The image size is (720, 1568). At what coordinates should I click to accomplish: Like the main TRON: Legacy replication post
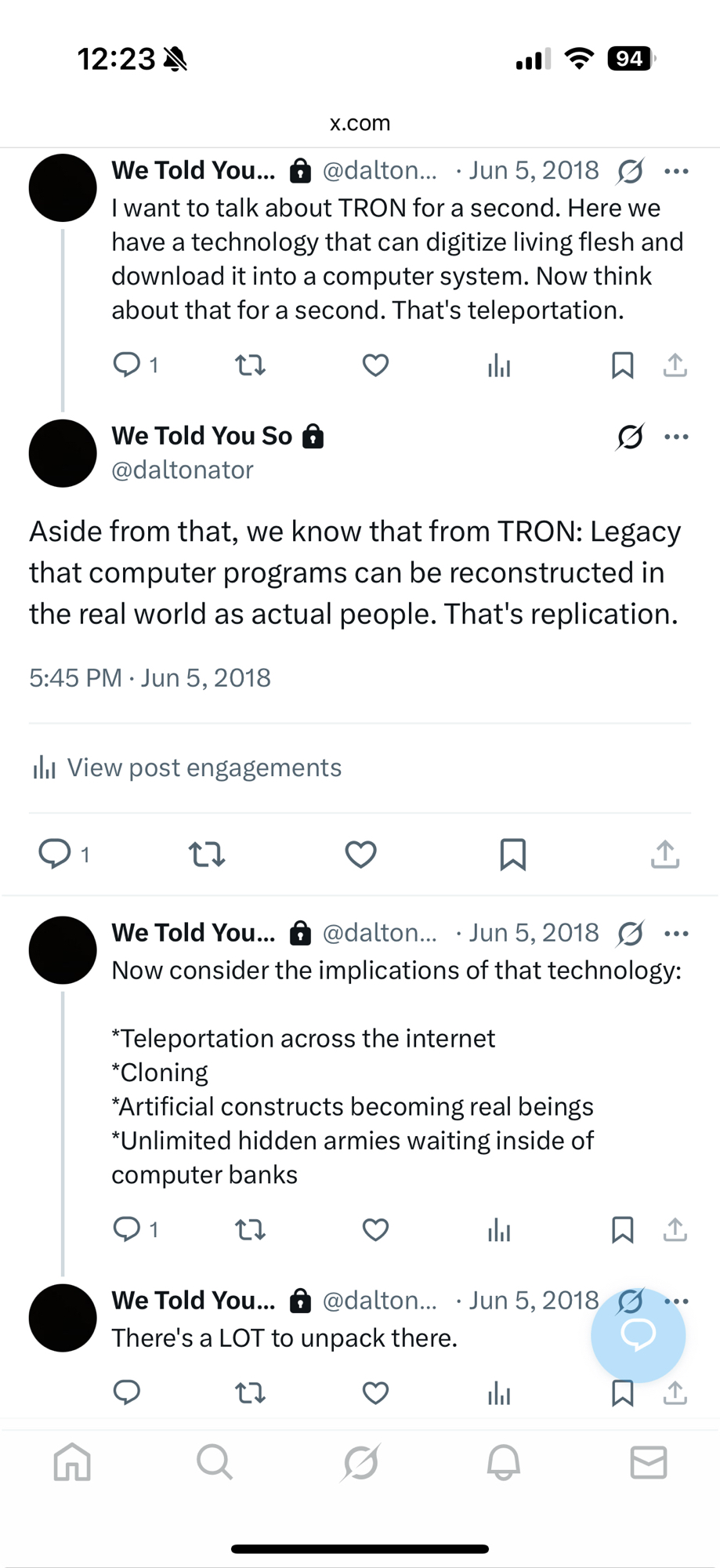pos(360,854)
